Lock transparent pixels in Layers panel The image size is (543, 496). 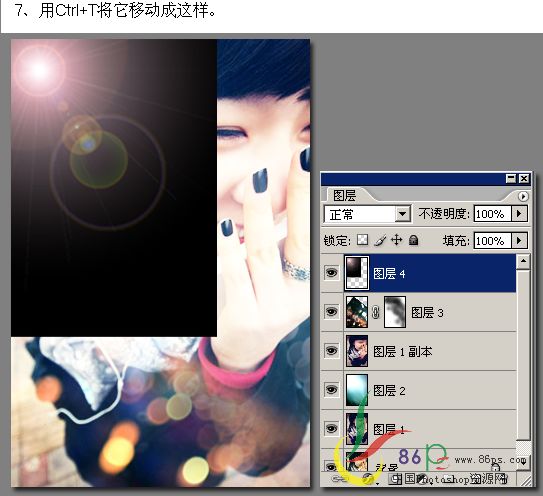[362, 240]
